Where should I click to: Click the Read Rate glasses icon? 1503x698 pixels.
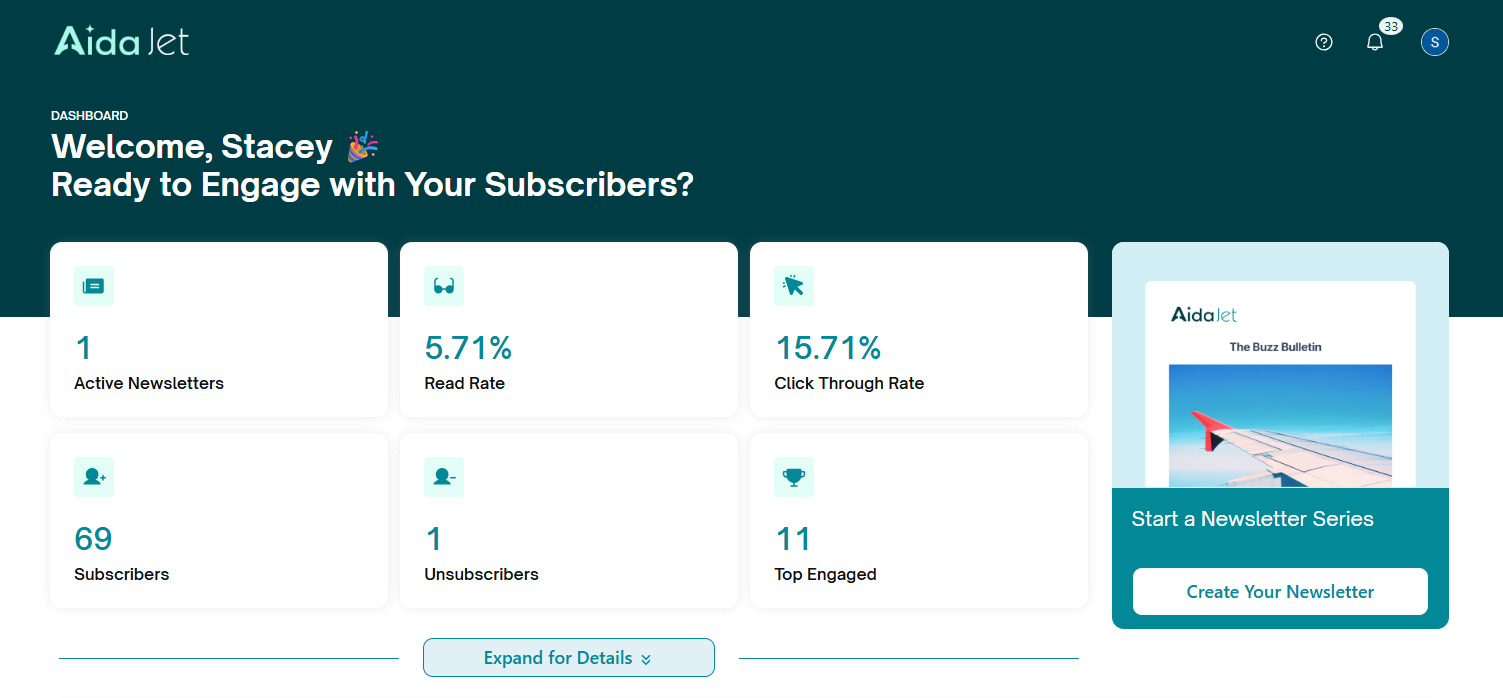[444, 286]
